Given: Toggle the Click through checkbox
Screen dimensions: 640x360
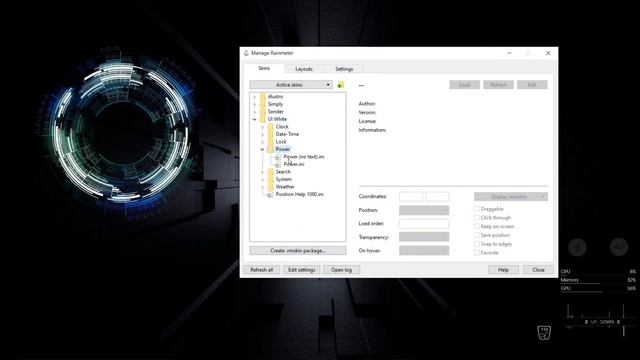Looking at the screenshot, I should click(x=477, y=218).
